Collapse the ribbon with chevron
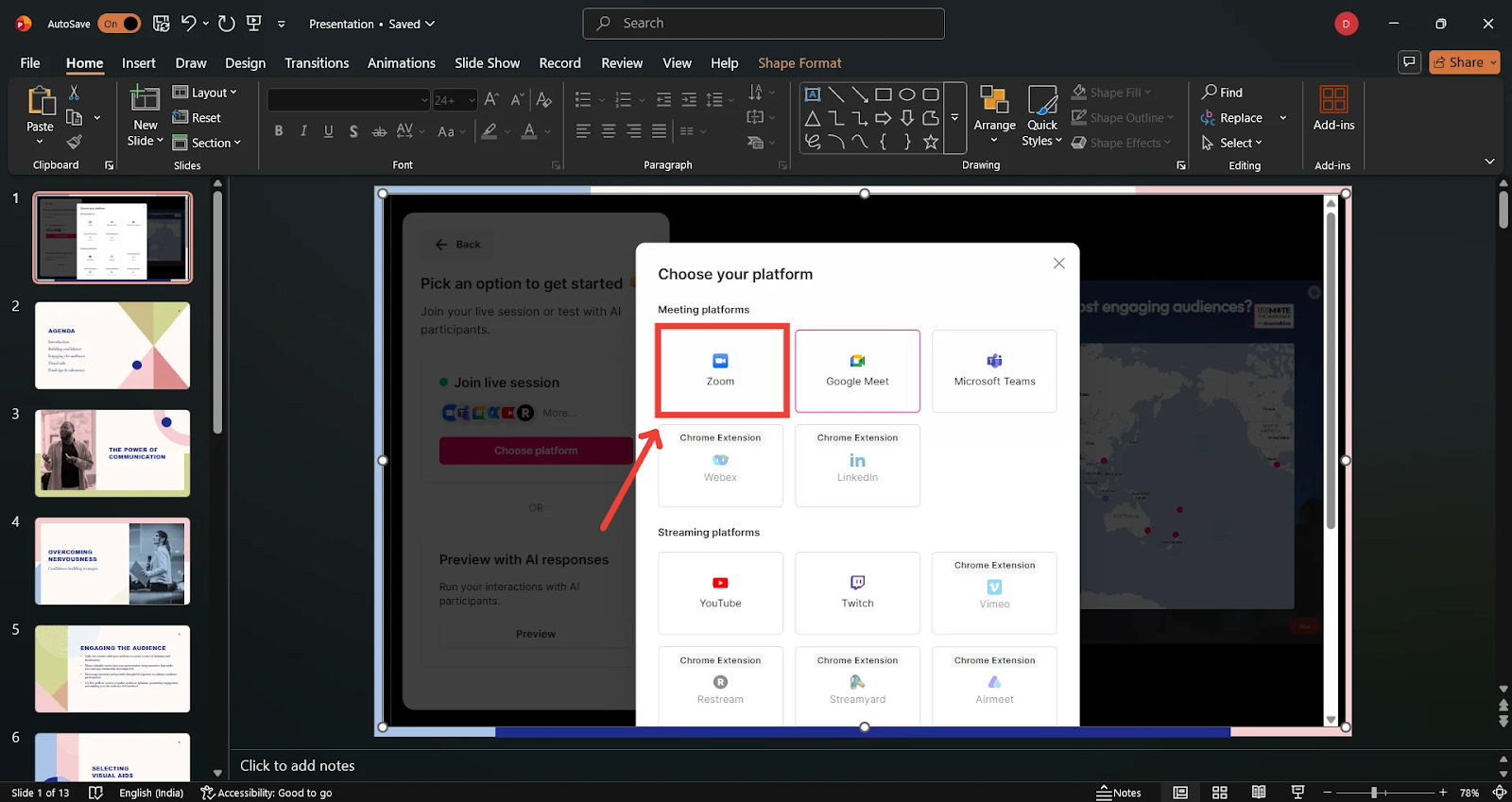 [1489, 162]
